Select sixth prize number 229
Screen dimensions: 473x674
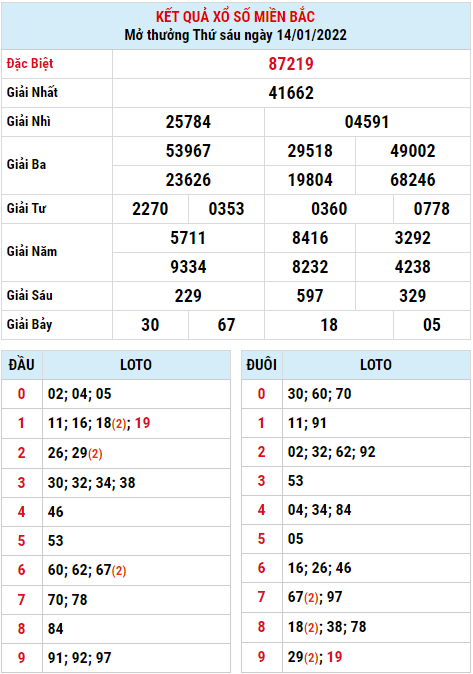coord(188,296)
